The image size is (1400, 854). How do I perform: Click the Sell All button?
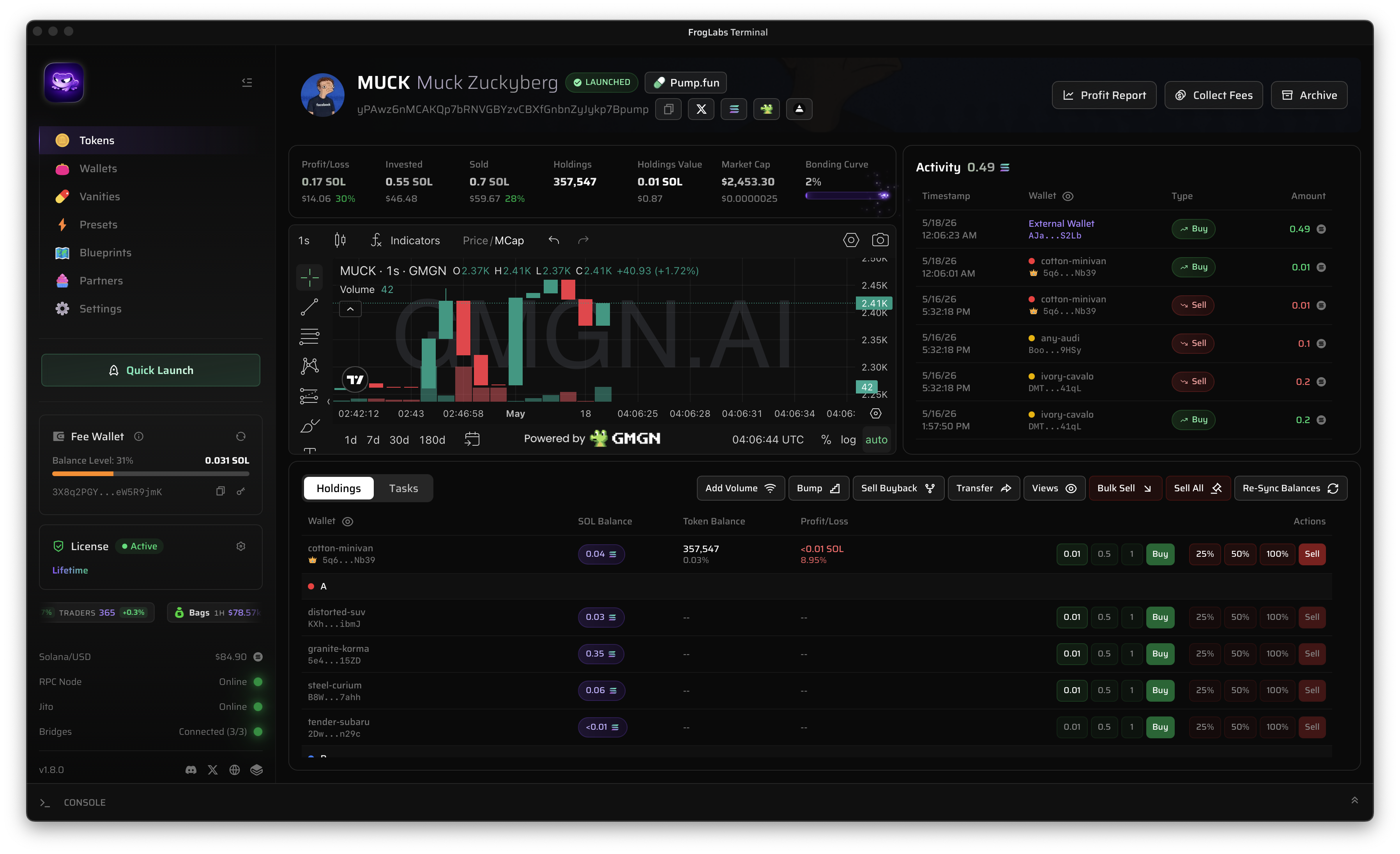[x=1198, y=488]
